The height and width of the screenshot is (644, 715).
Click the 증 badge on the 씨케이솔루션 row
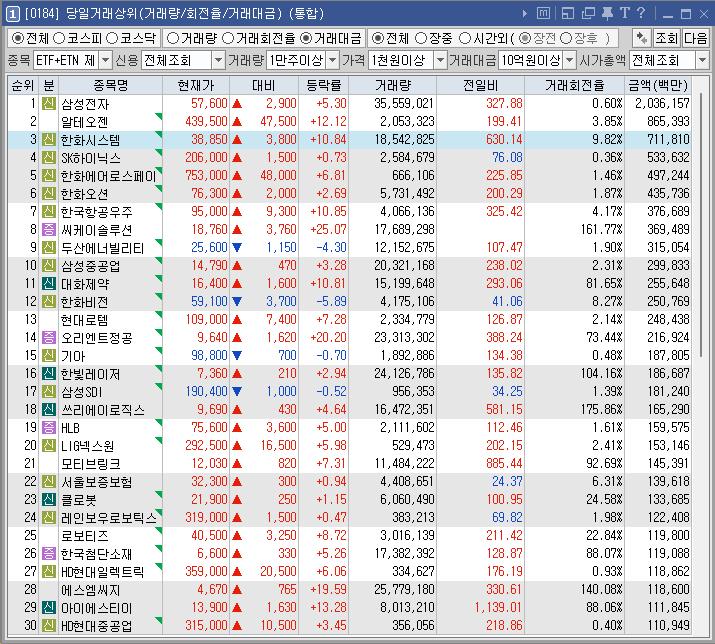point(49,229)
